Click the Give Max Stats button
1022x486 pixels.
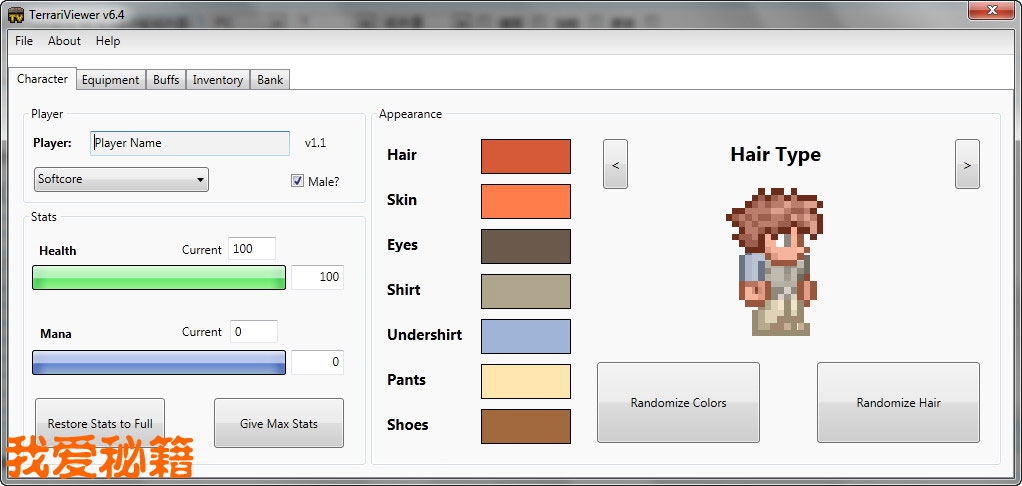(x=279, y=423)
